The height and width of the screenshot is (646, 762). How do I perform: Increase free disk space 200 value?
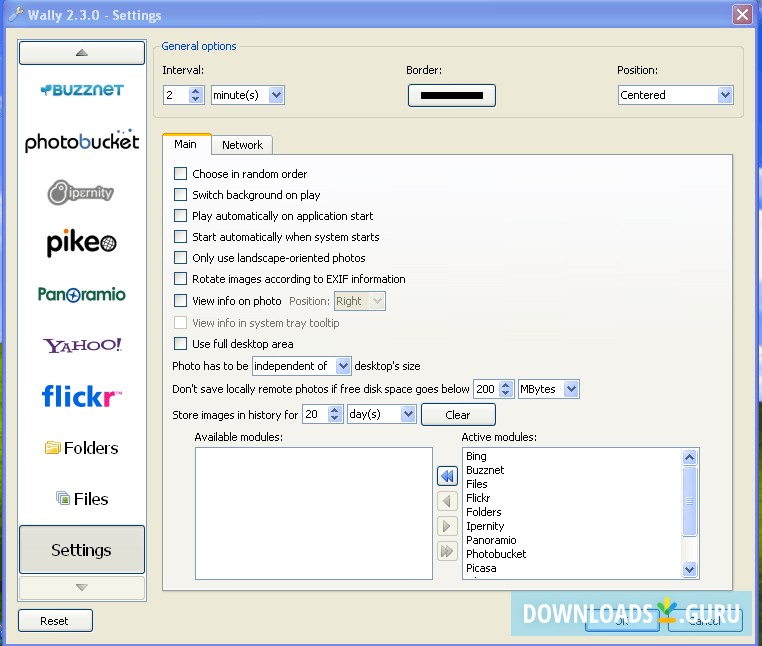(x=506, y=384)
